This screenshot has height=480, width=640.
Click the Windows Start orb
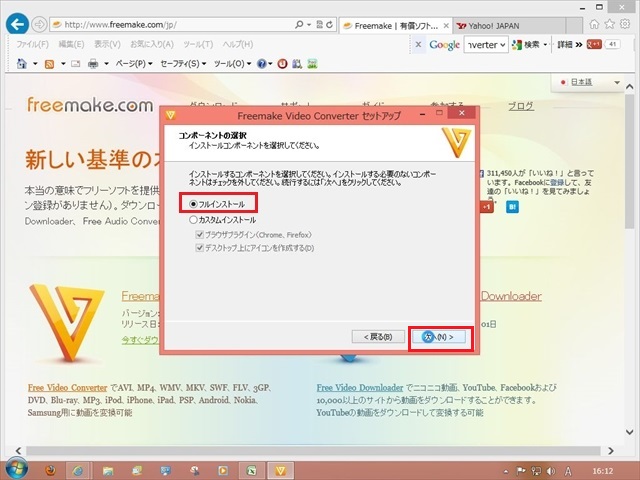16,468
